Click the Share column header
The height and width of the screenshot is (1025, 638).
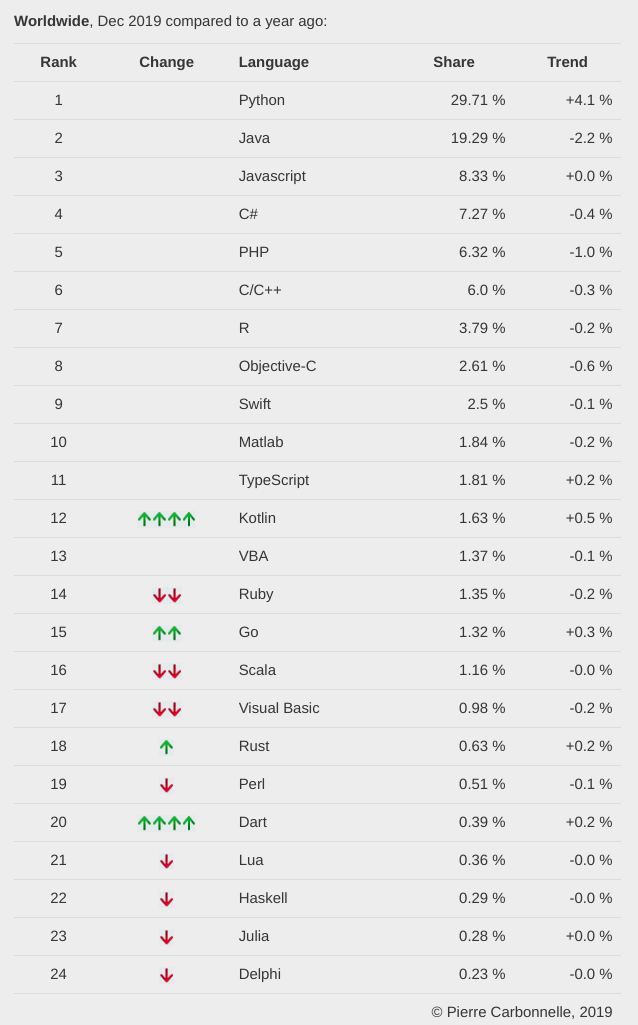click(x=453, y=62)
